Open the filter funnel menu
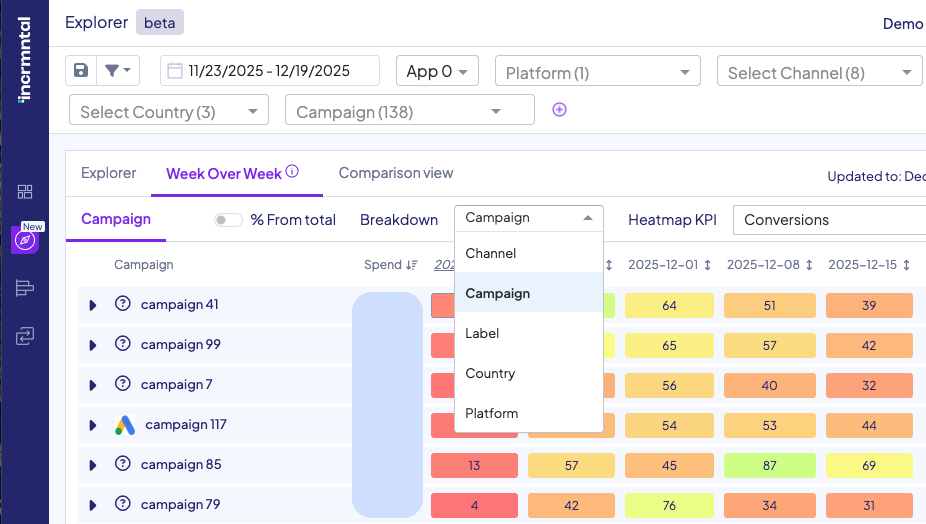The width and height of the screenshot is (926, 524). click(x=118, y=71)
